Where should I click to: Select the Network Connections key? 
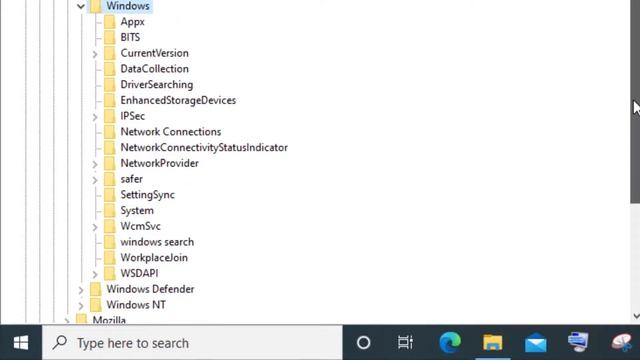(x=171, y=132)
